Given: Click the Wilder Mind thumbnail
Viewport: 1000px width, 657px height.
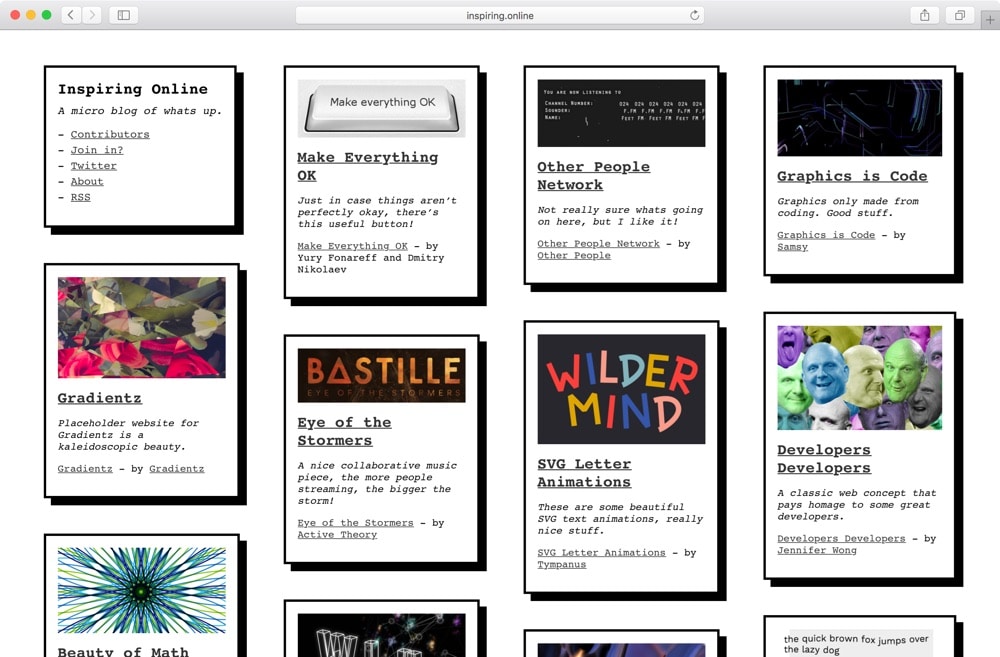Looking at the screenshot, I should [x=621, y=389].
